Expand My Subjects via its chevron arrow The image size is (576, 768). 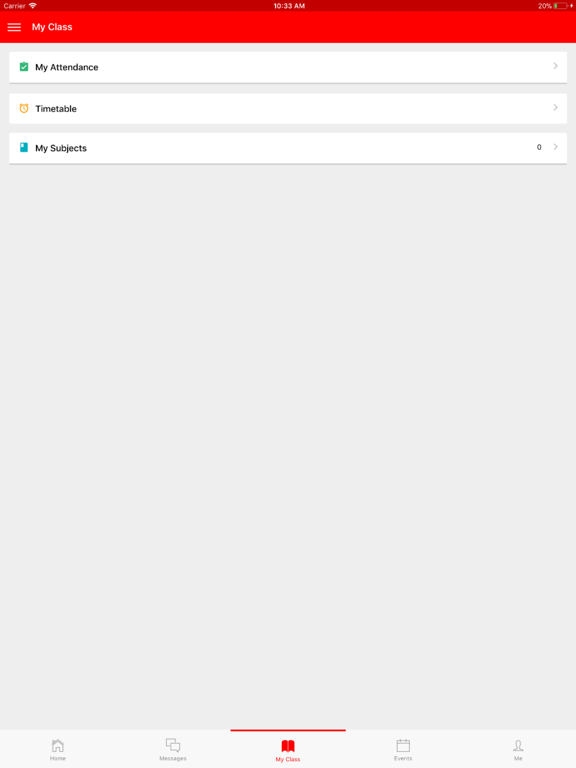(x=555, y=146)
